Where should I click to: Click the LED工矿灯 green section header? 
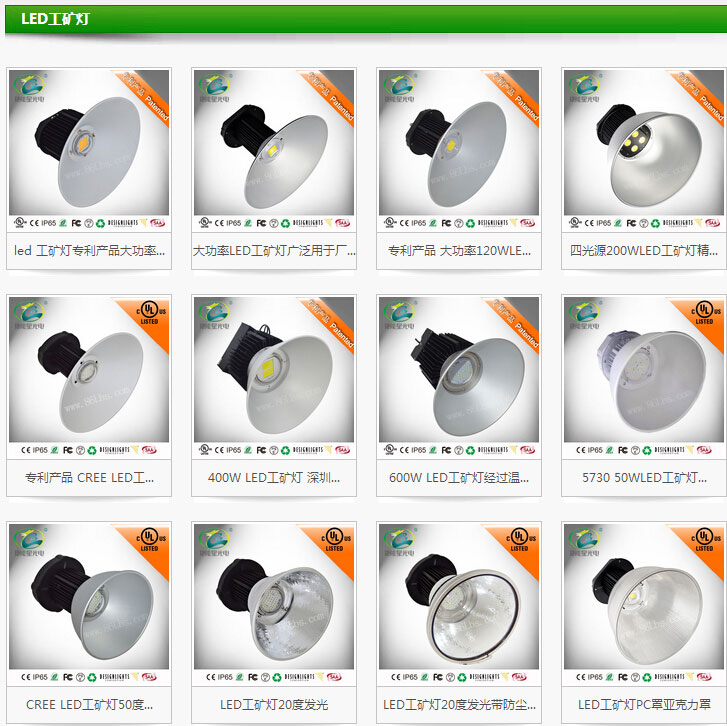(x=366, y=19)
